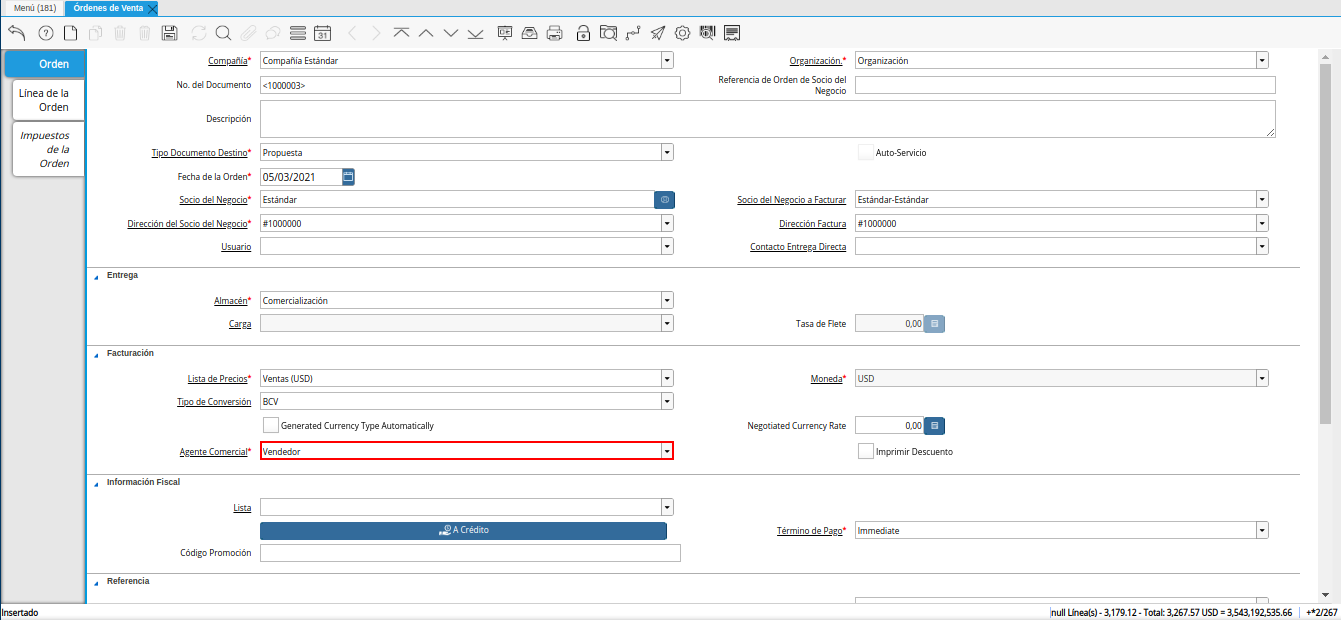Expand the Almacén dropdown list
Image resolution: width=1341 pixels, height=620 pixels.
pyautogui.click(x=666, y=300)
